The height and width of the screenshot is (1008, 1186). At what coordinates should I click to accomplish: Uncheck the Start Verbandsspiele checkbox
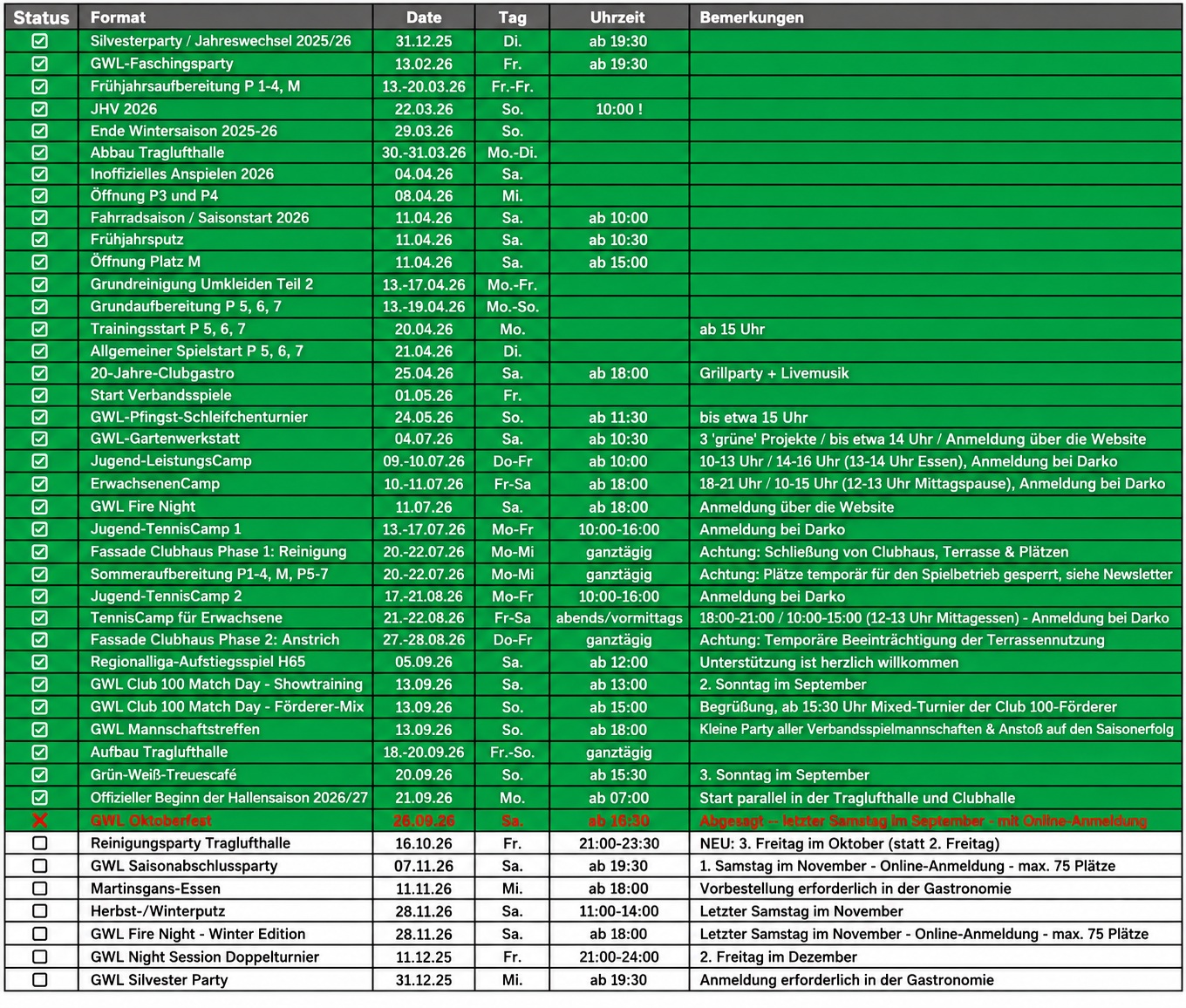(40, 395)
